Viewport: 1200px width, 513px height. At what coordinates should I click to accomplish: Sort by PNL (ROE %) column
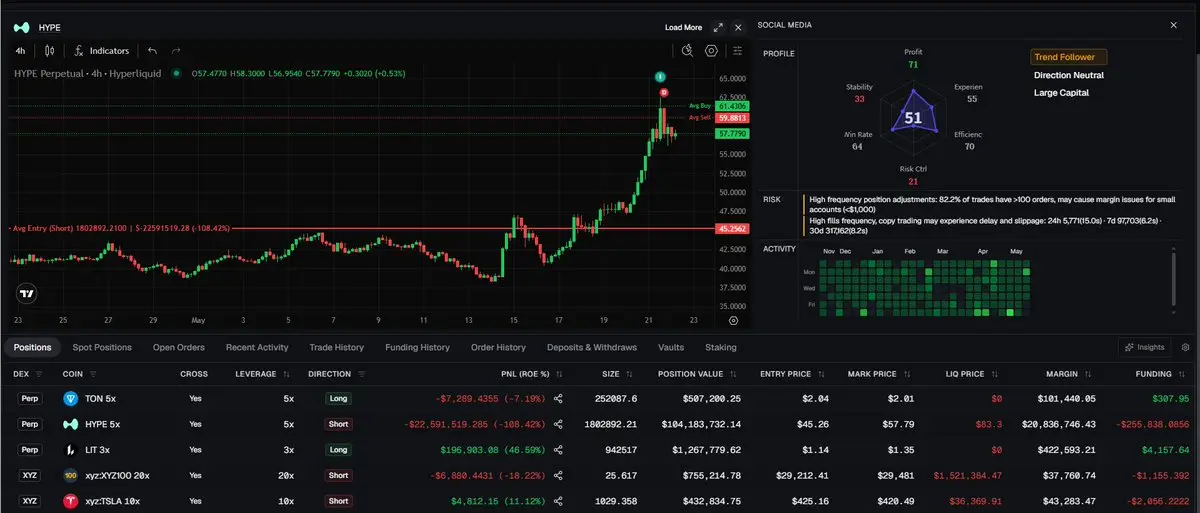coord(559,374)
